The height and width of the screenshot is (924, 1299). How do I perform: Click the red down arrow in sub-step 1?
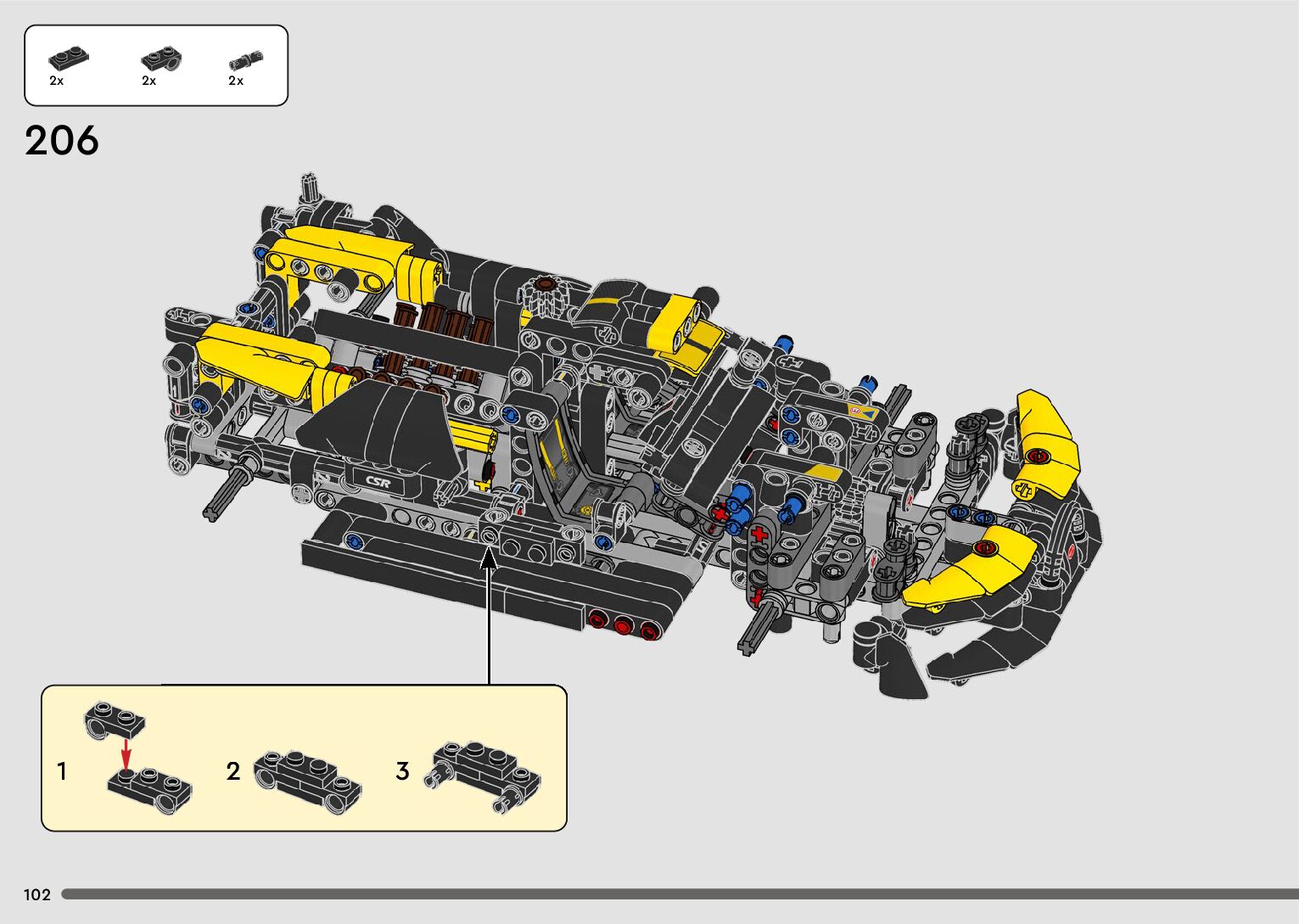pos(126,752)
